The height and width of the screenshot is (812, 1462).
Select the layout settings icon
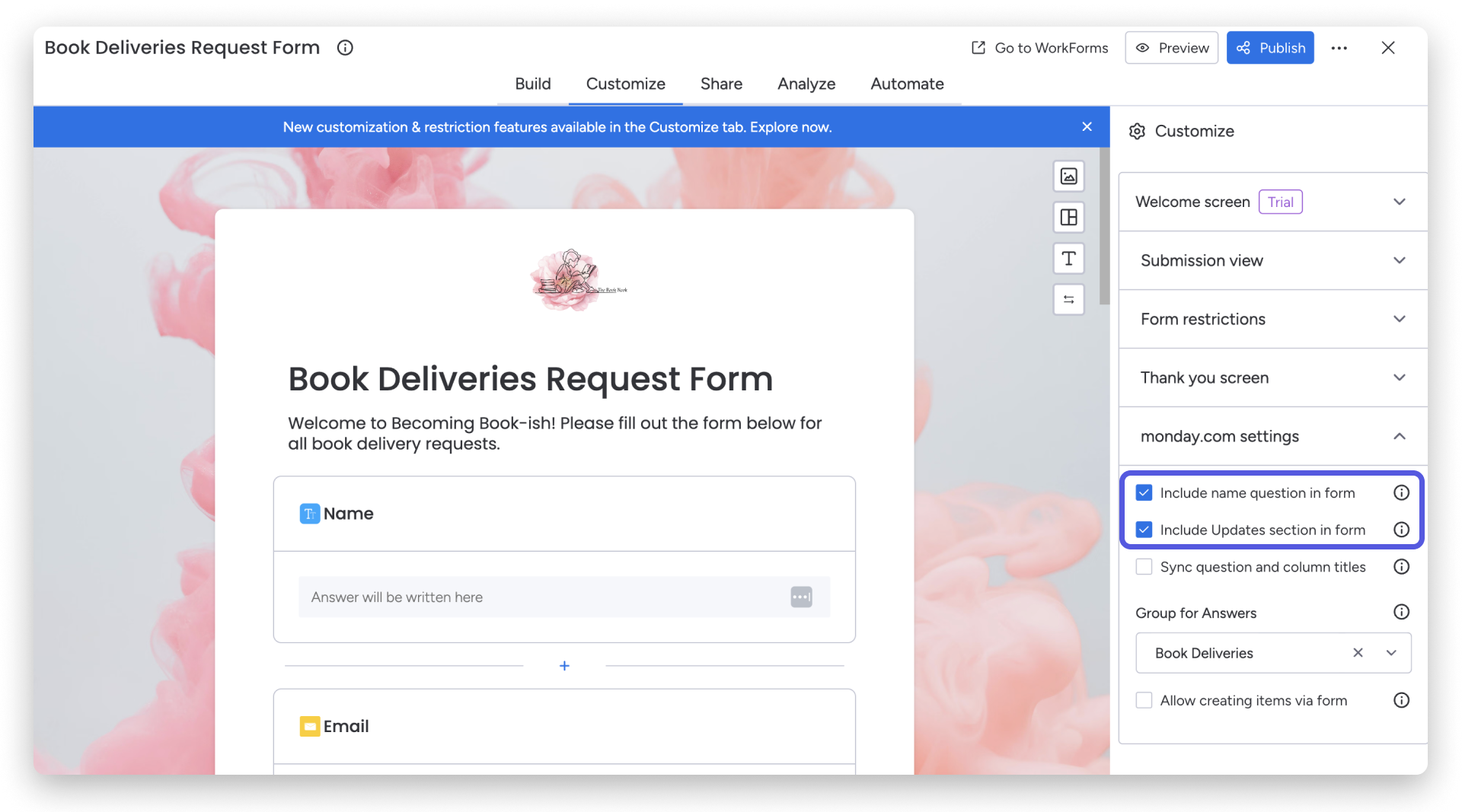[1068, 217]
